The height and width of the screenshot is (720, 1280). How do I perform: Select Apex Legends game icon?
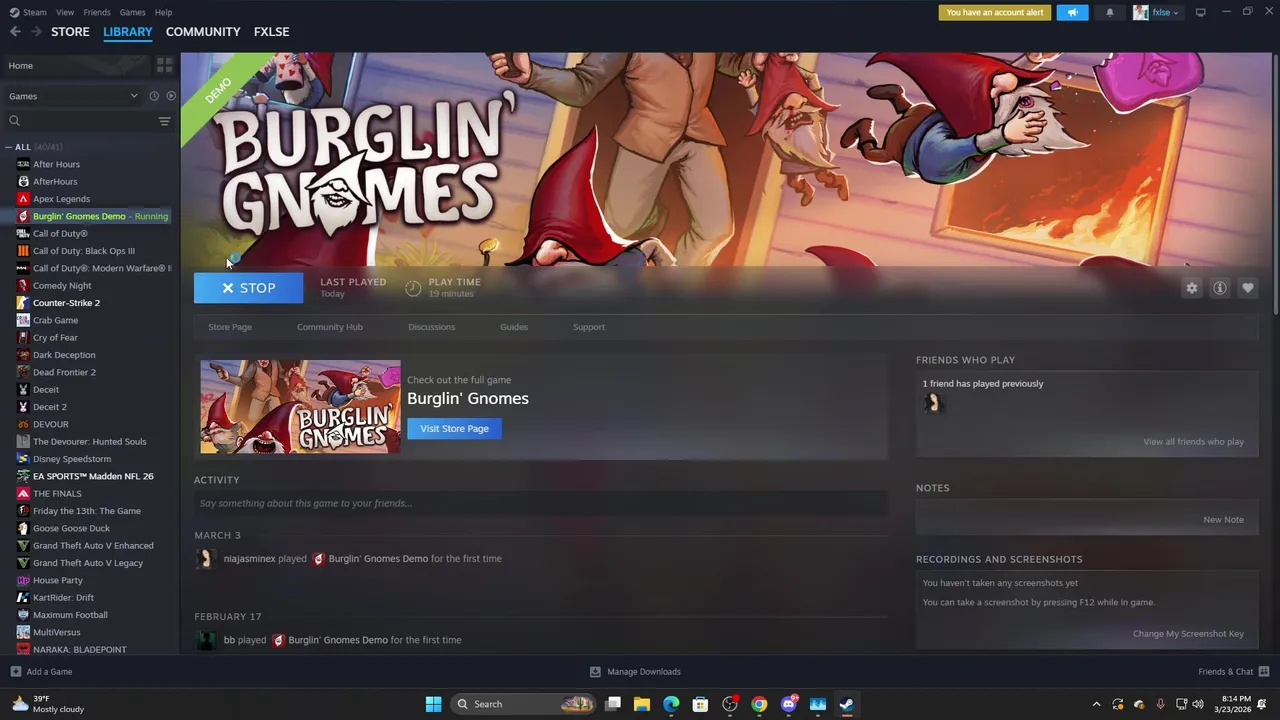pyautogui.click(x=23, y=199)
